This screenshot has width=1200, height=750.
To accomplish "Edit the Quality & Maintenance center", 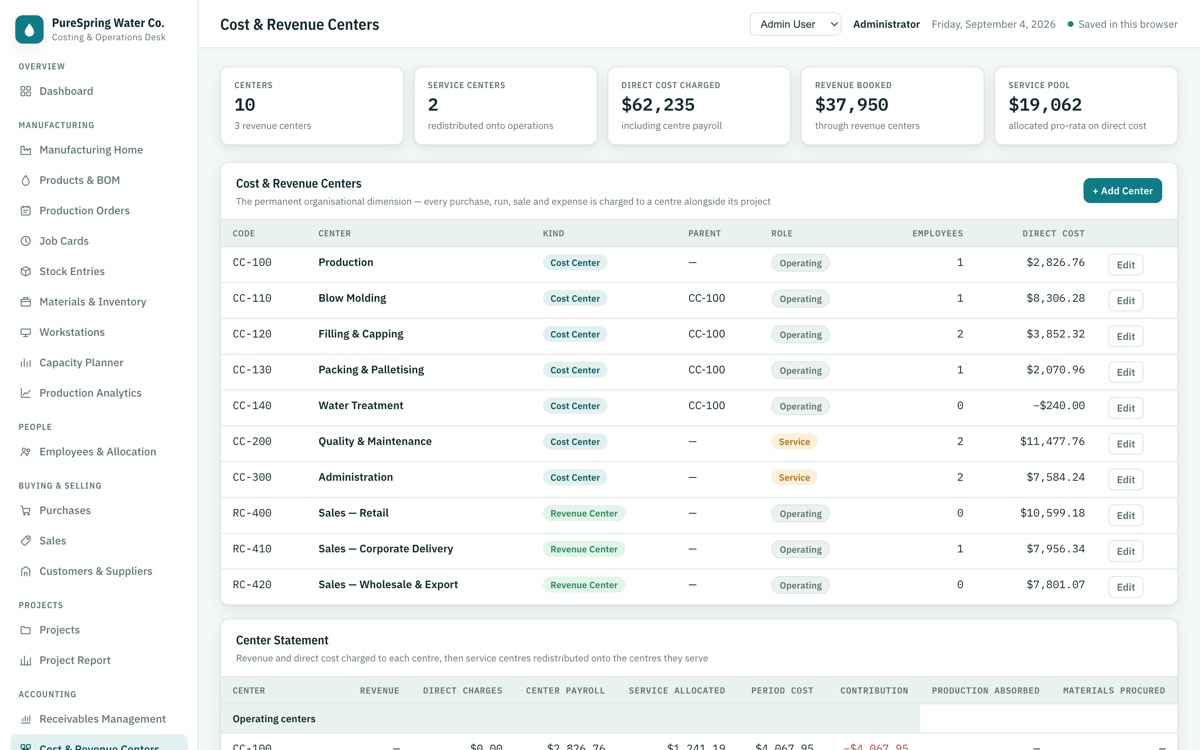I will (1125, 444).
